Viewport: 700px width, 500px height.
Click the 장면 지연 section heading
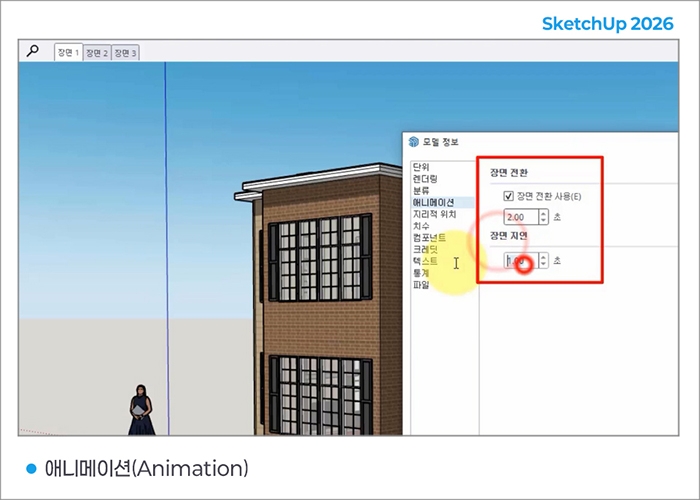click(x=509, y=235)
